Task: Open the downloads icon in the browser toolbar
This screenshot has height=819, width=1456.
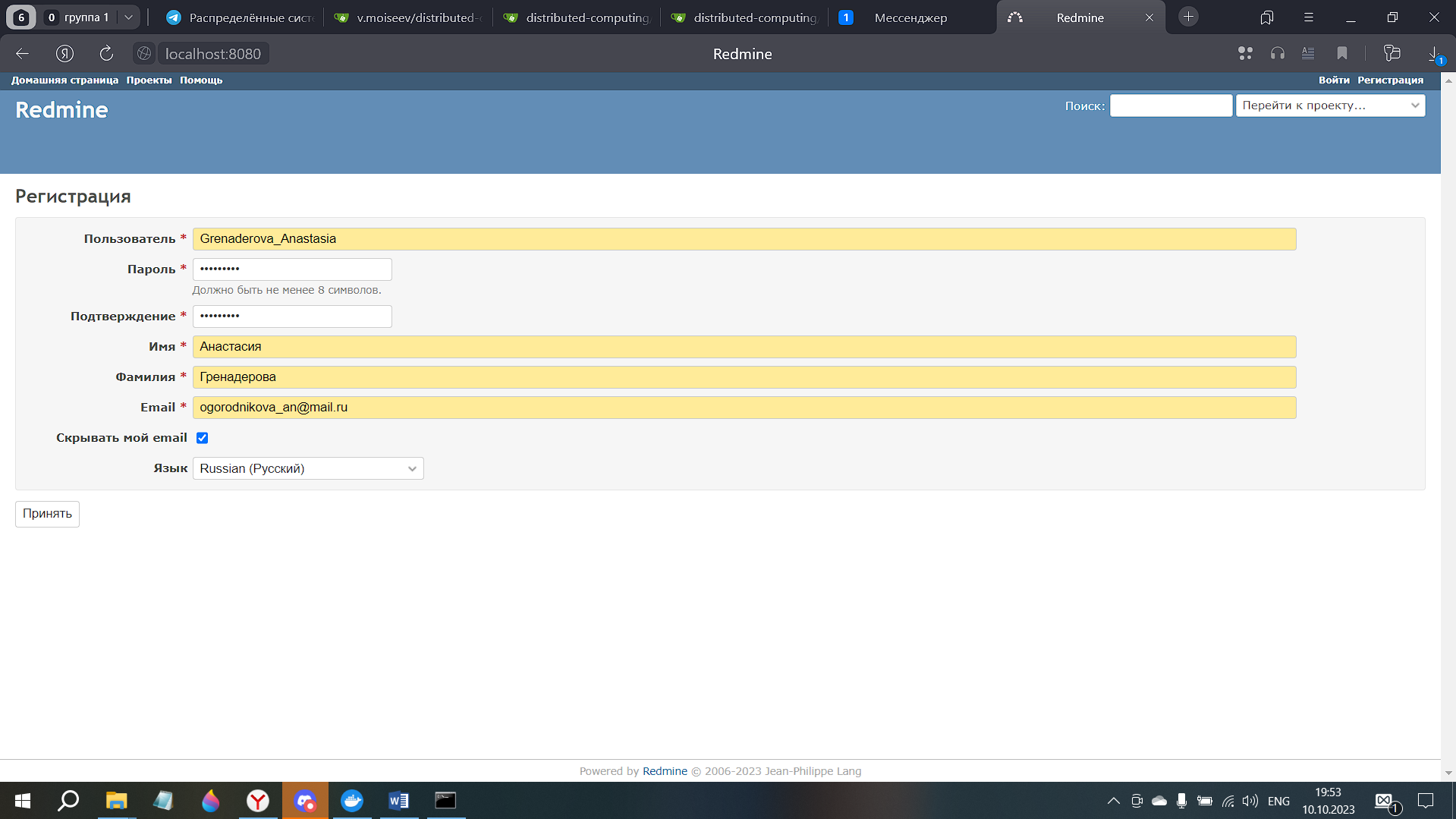Action: coord(1433,54)
